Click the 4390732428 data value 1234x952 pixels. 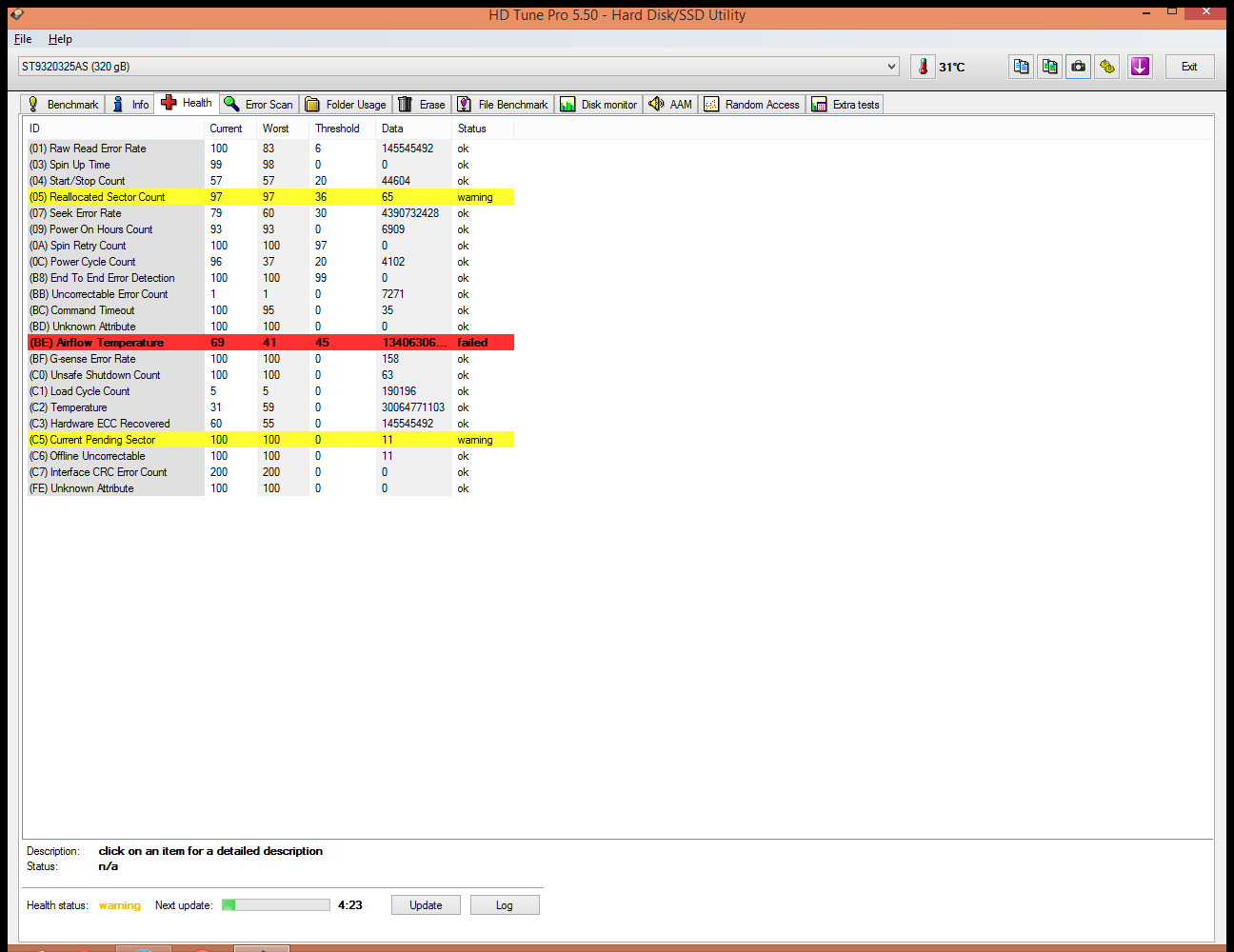point(410,213)
